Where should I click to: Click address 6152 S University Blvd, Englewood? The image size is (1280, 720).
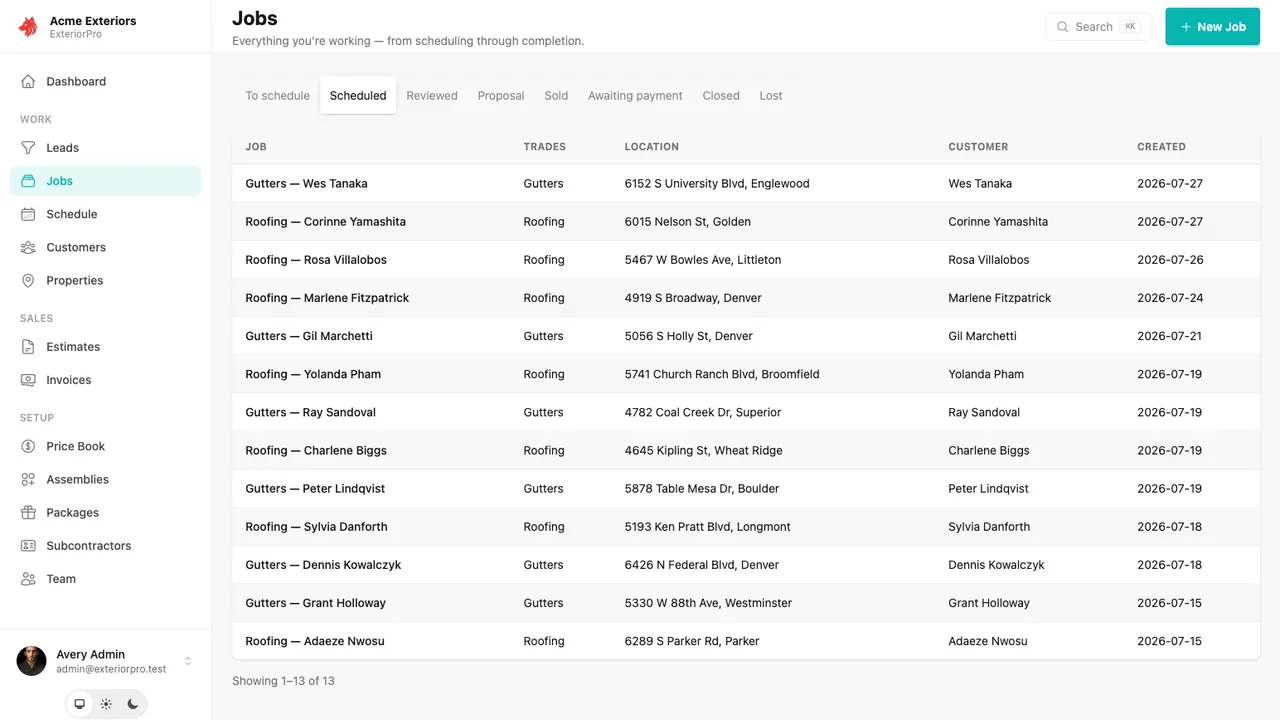pyautogui.click(x=717, y=184)
